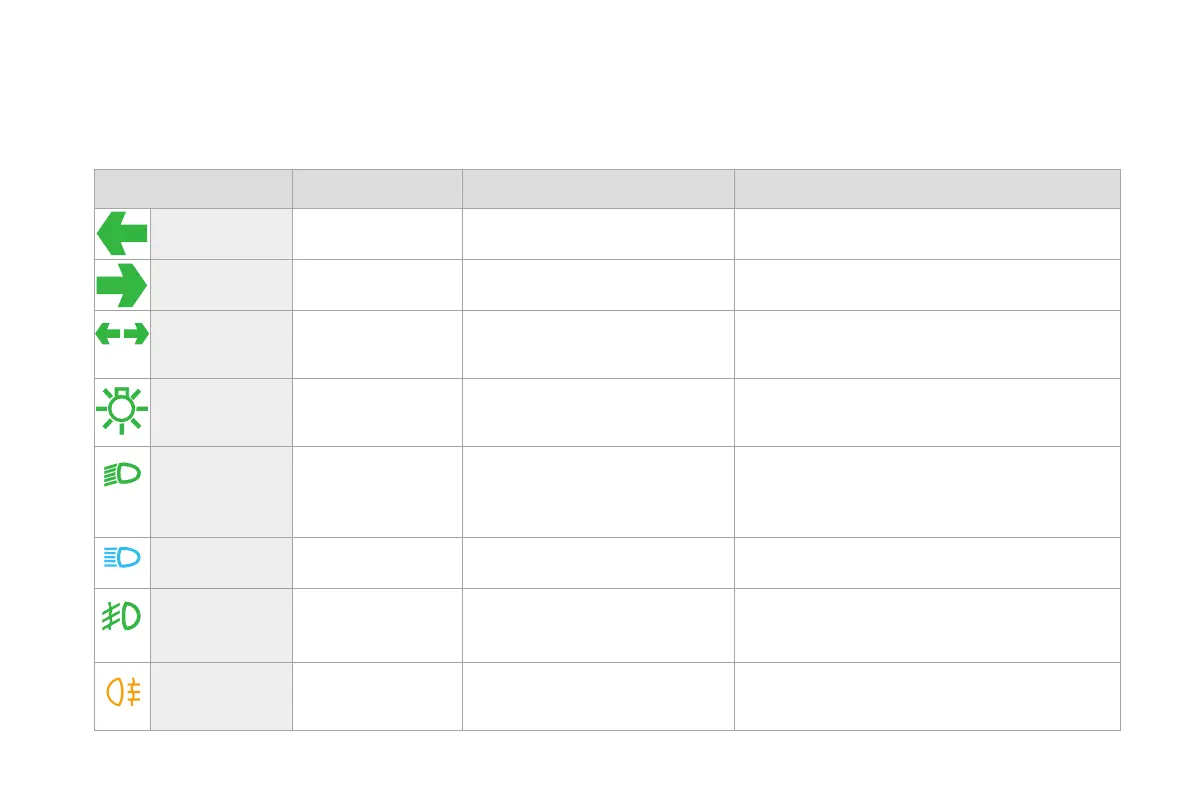Viewport: 1191px width, 794px height.
Task: Click grey label cell beside right arrow icon
Action: click(221, 285)
